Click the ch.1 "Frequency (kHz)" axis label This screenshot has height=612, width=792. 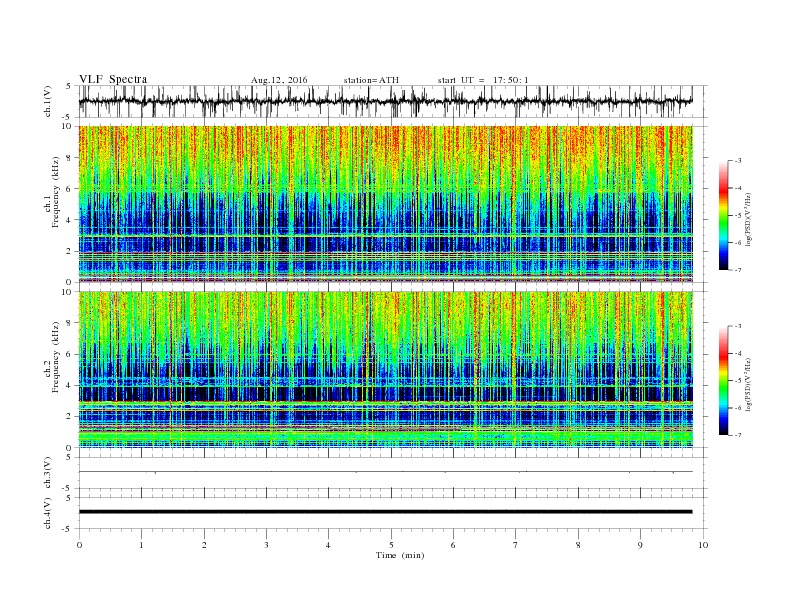(56, 192)
